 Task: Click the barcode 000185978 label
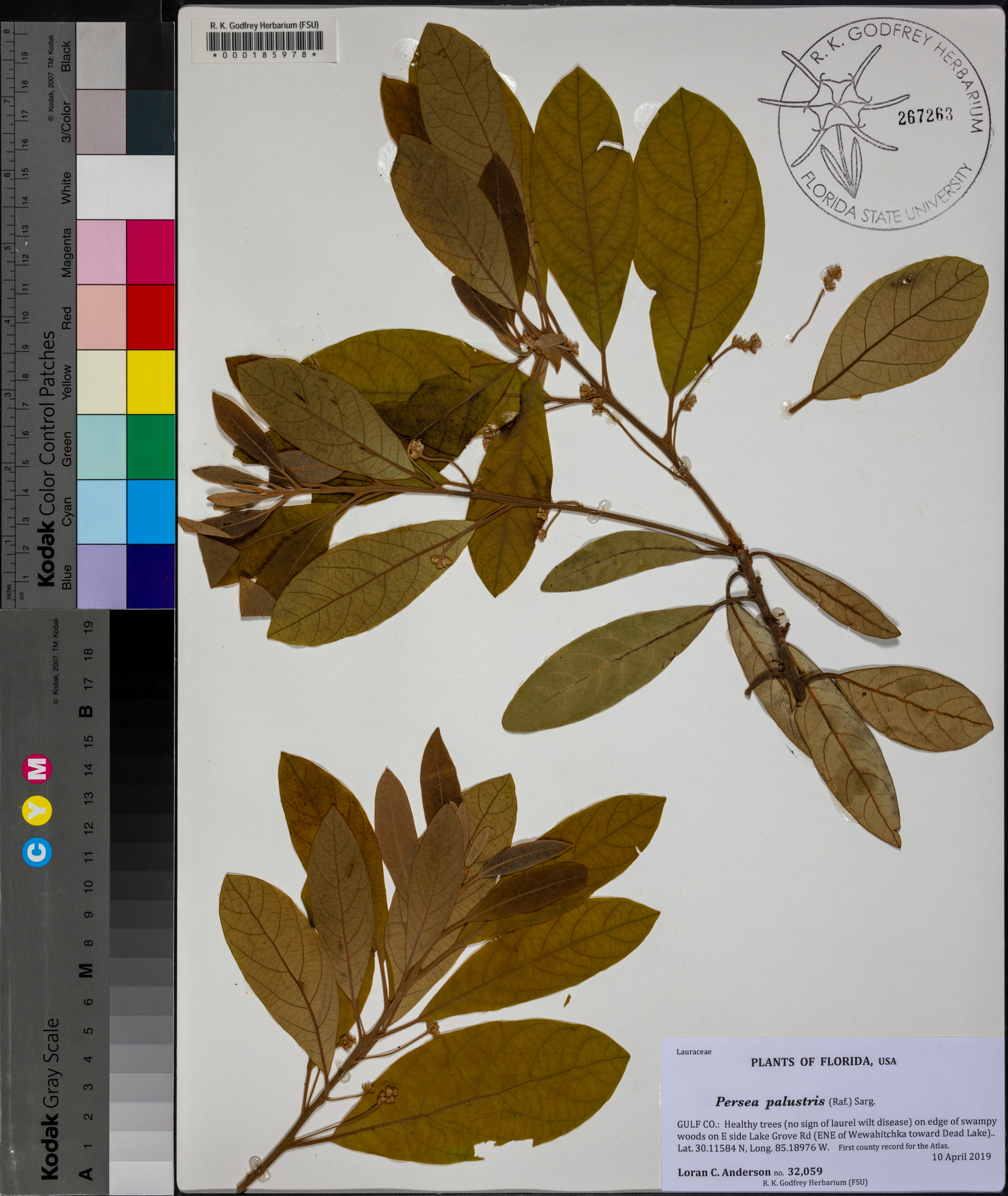264,40
